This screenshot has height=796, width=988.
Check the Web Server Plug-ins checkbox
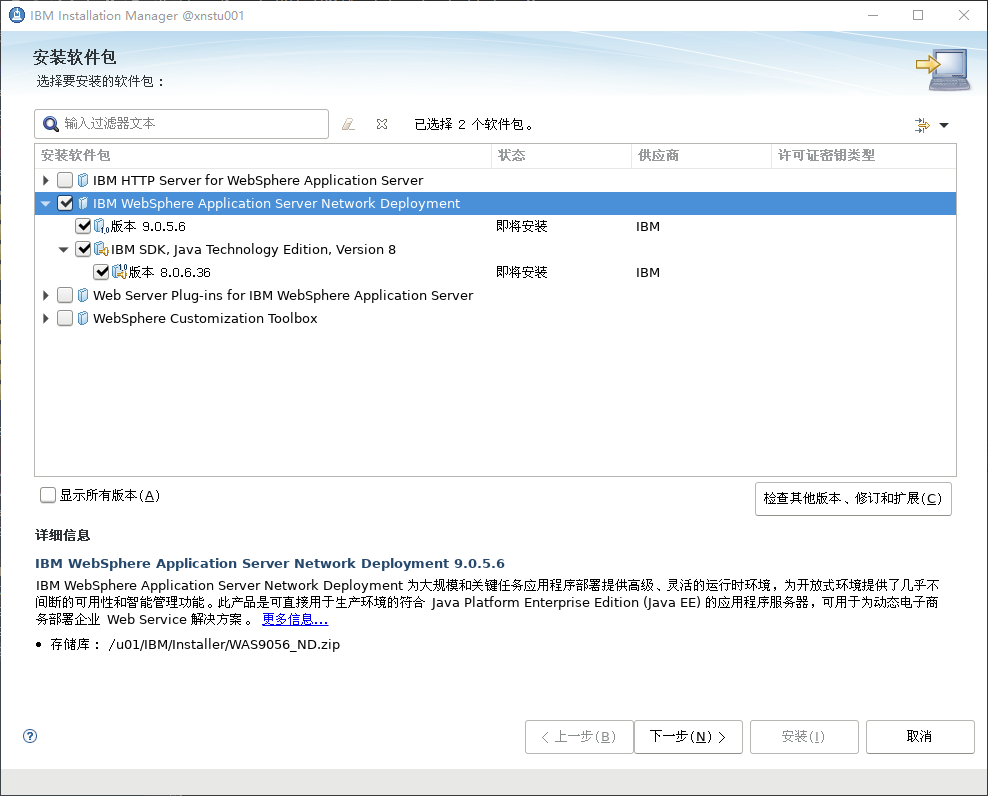(65, 296)
